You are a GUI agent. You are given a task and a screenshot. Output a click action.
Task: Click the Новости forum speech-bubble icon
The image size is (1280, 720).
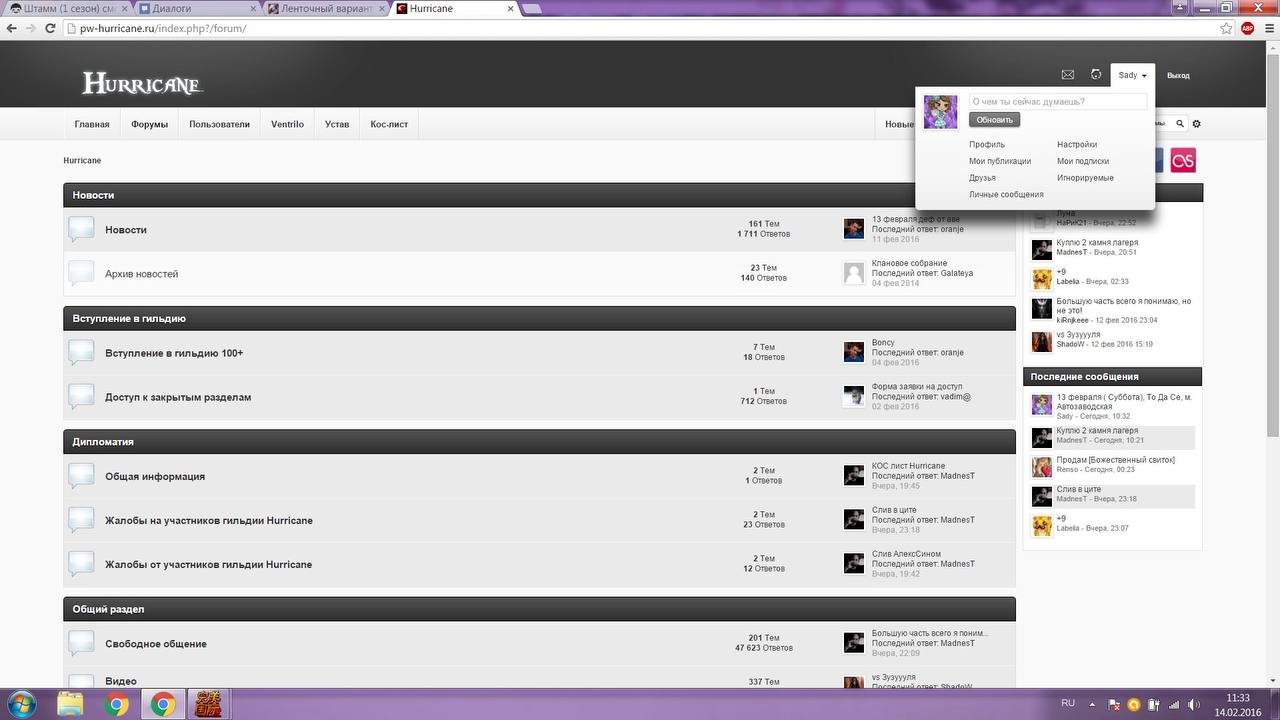[81, 230]
